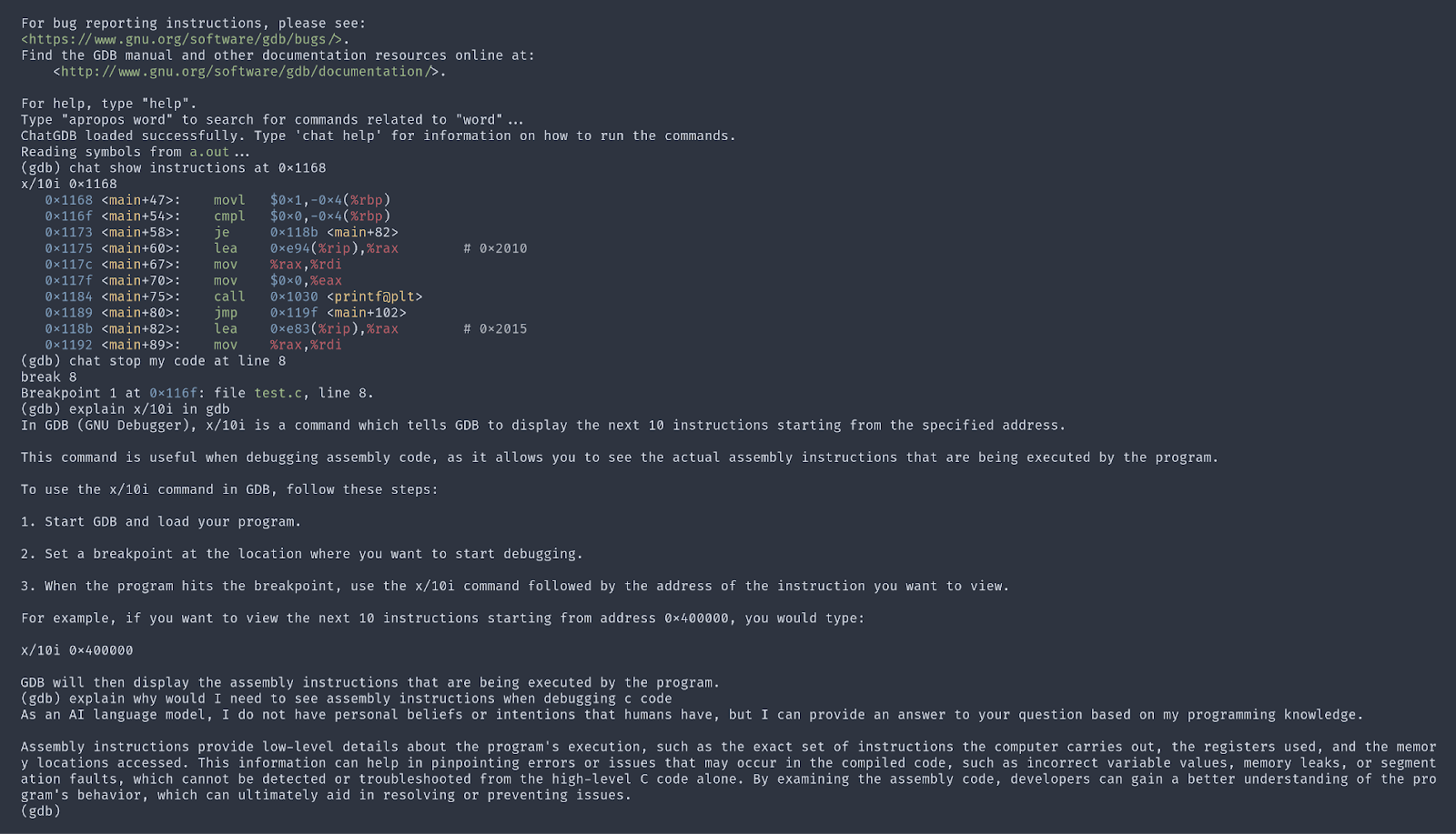
Task: Click the empty (gdb) prompt at bottom
Action: click(41, 810)
